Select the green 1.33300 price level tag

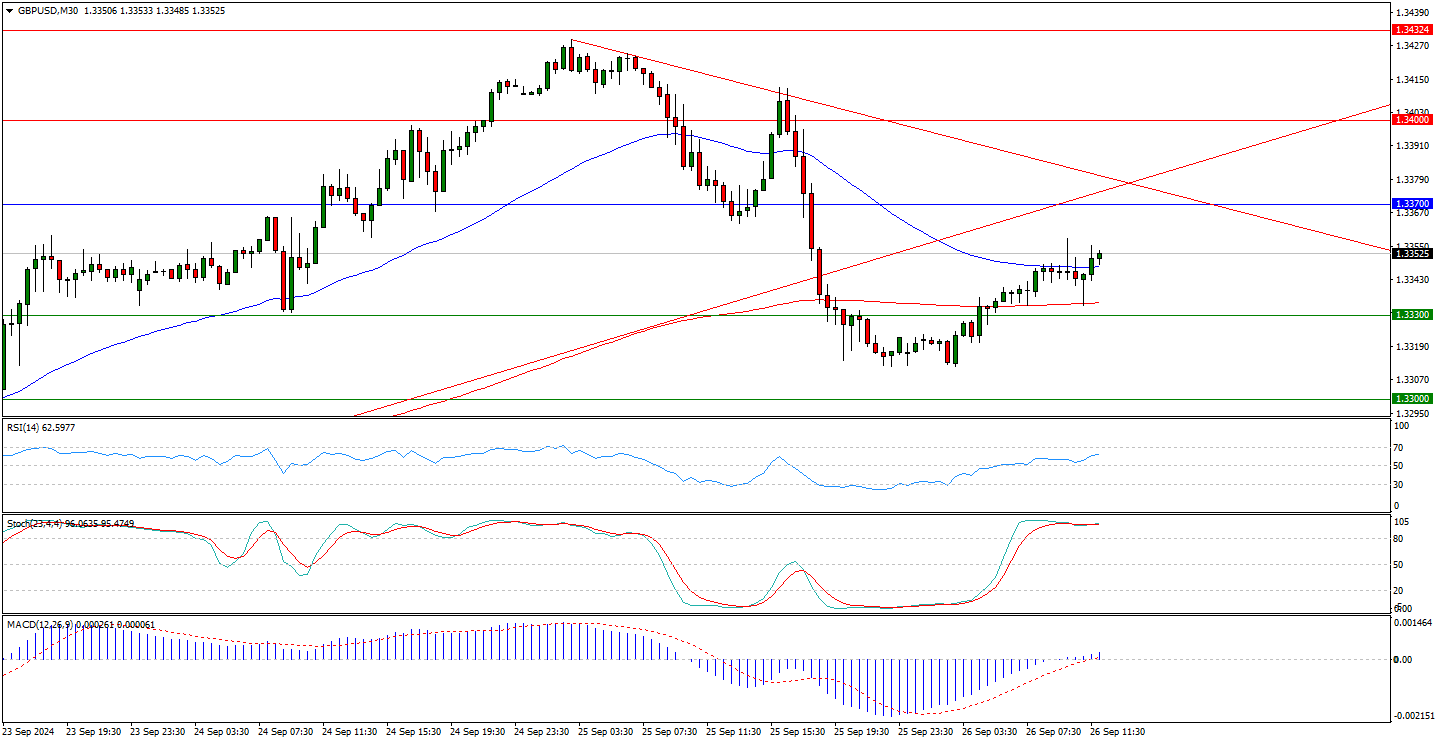tap(1411, 315)
